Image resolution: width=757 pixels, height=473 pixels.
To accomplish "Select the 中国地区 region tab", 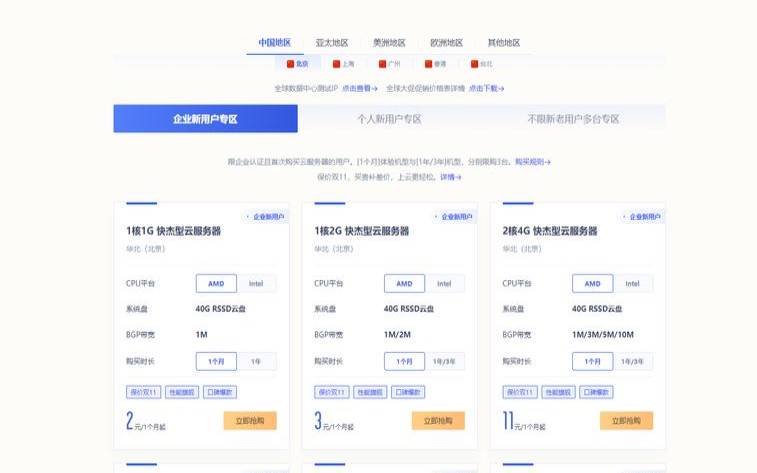I will click(x=275, y=42).
